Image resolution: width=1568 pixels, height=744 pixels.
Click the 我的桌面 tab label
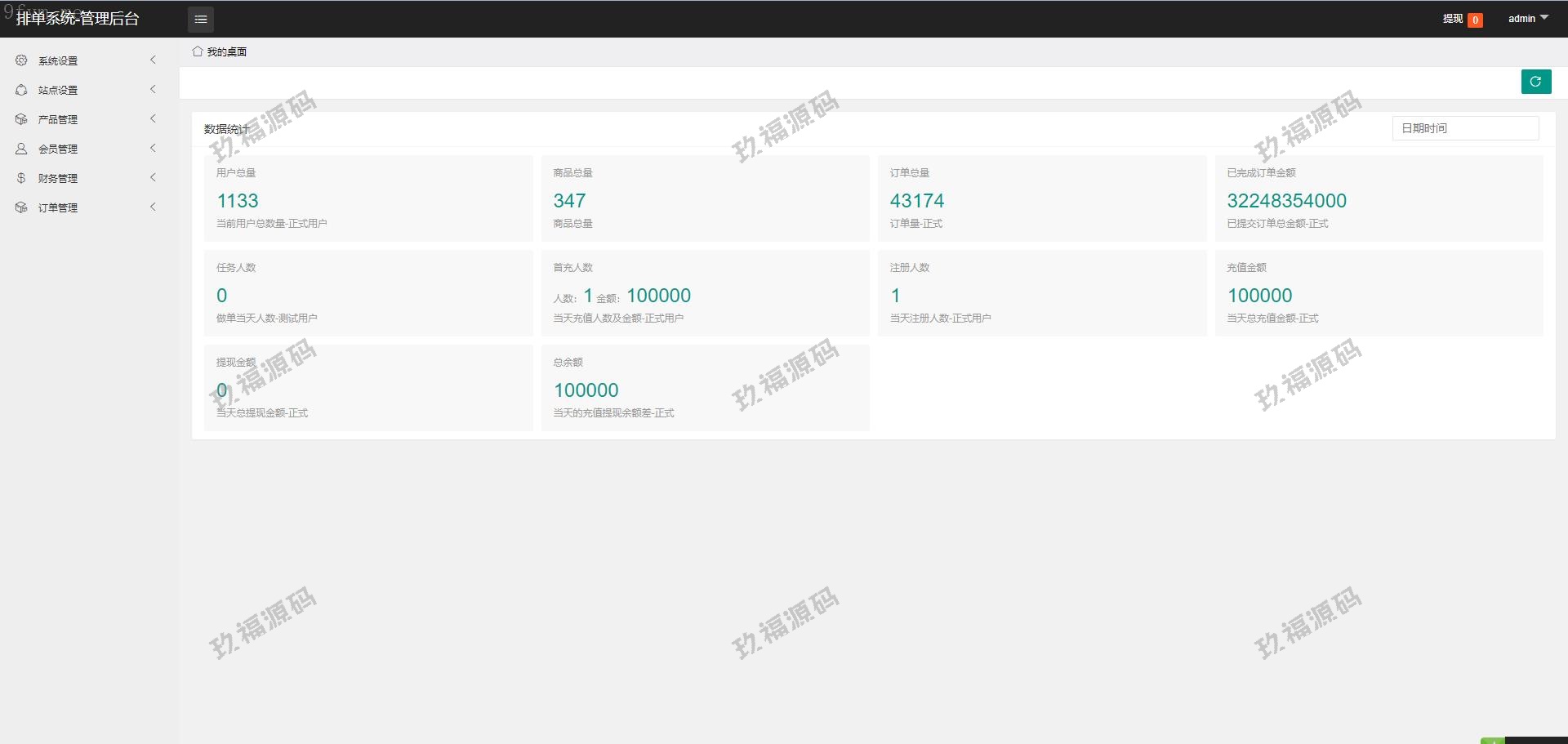coord(227,51)
